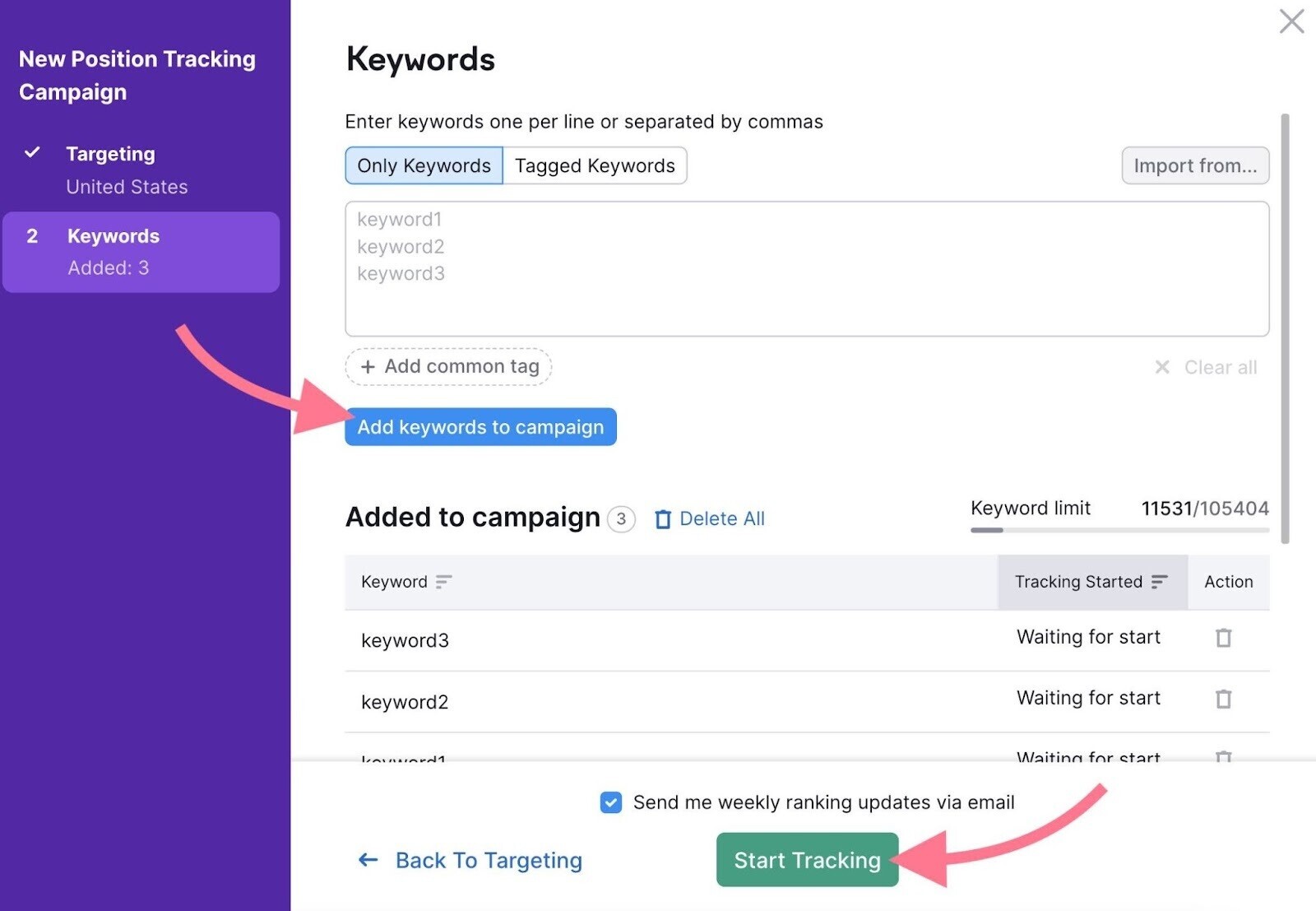Sort rows by the Keyword column sort icon
Viewport: 1316px width, 911px height.
pos(443,582)
